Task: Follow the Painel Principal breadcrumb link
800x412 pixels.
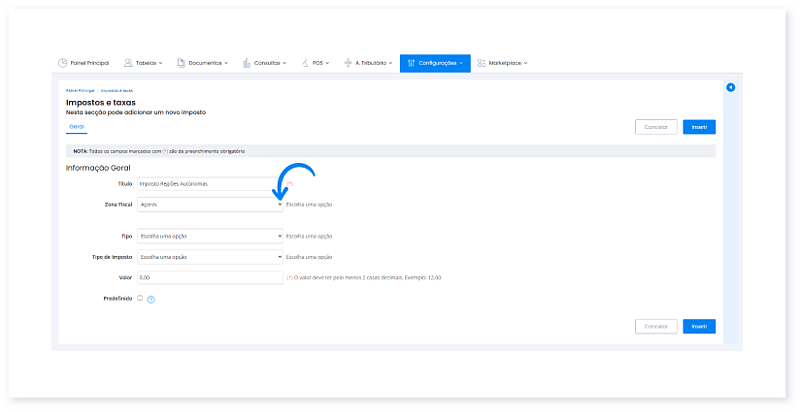Action: [79, 91]
